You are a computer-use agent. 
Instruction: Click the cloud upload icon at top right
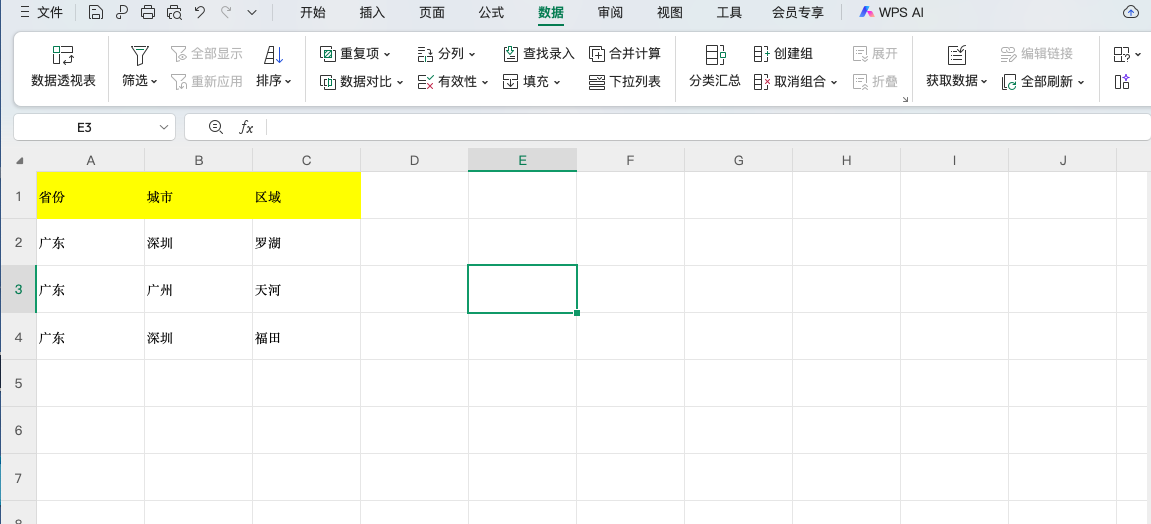tap(1131, 13)
